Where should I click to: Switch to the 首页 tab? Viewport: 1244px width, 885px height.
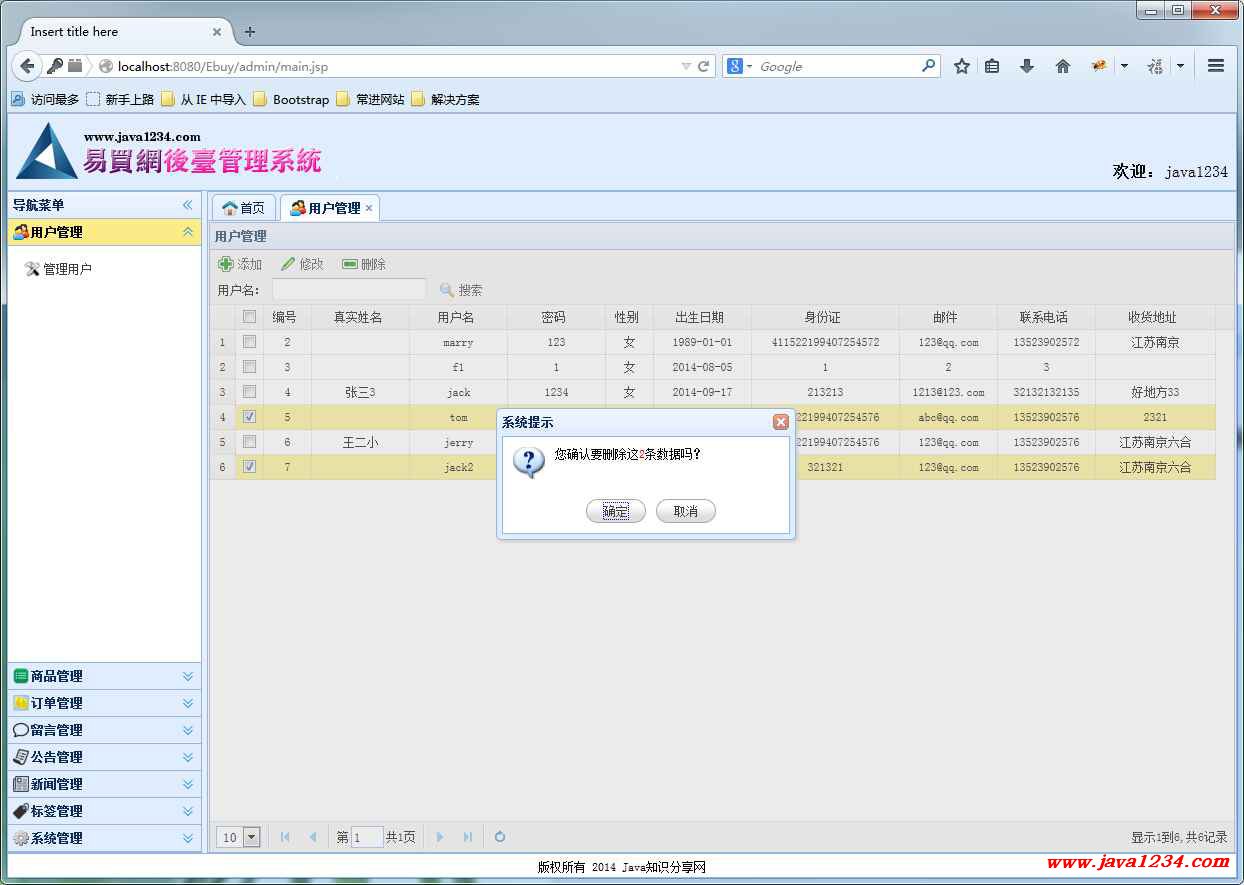click(x=244, y=208)
